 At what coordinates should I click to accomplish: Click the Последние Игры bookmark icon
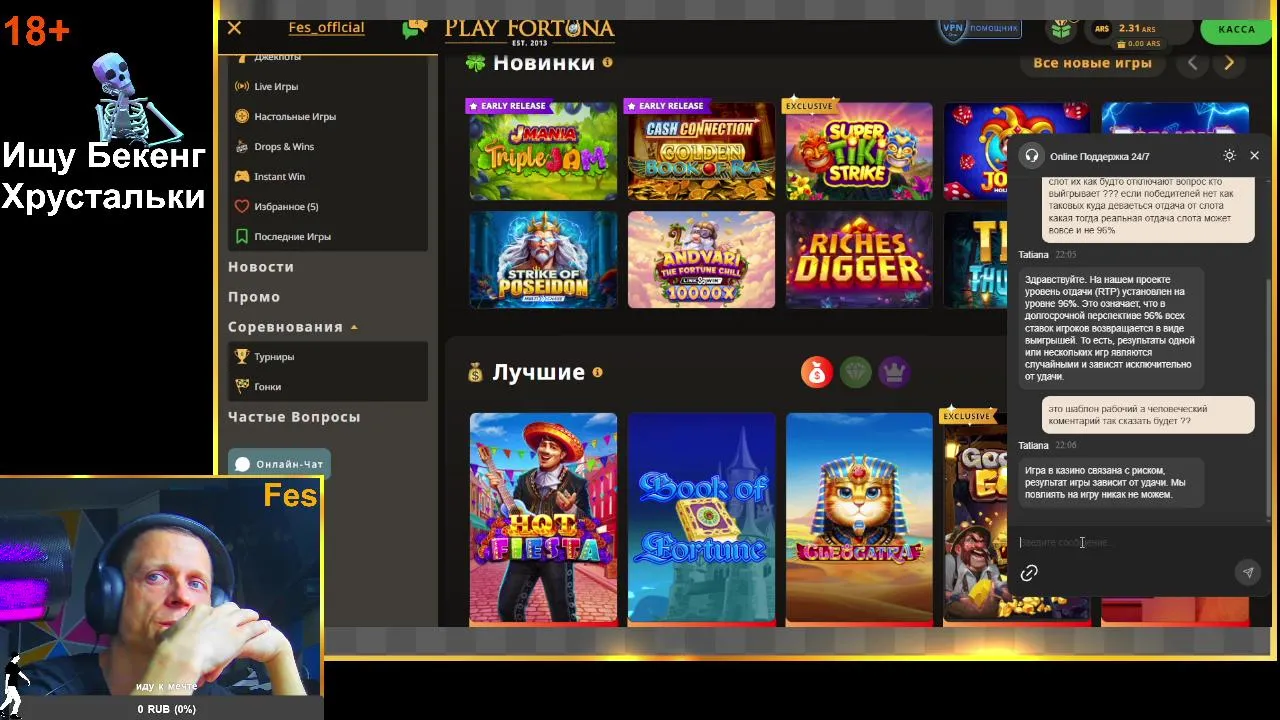point(241,236)
